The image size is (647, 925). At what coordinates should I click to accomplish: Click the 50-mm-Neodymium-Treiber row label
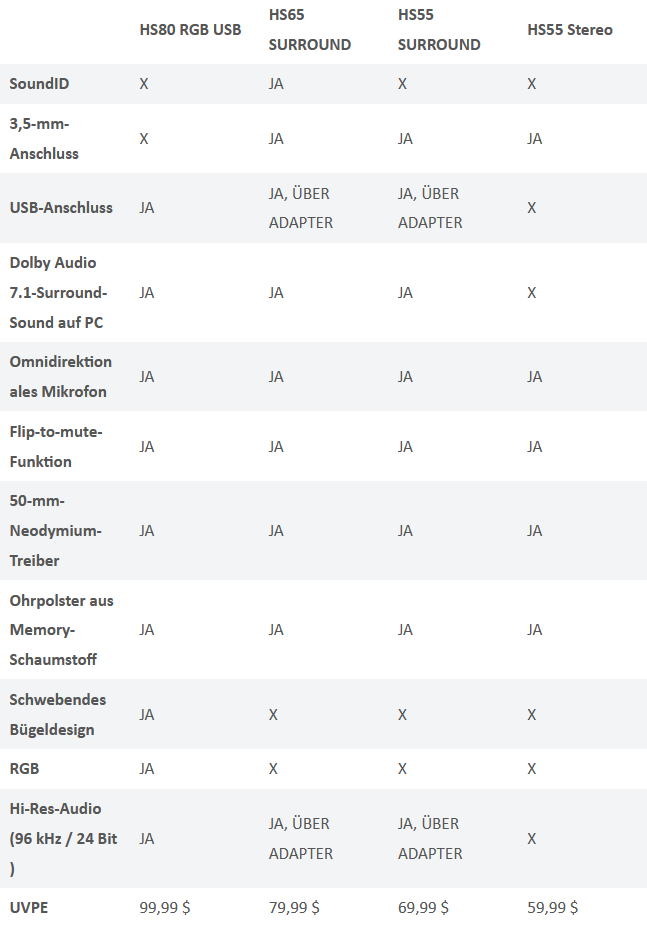pos(55,530)
